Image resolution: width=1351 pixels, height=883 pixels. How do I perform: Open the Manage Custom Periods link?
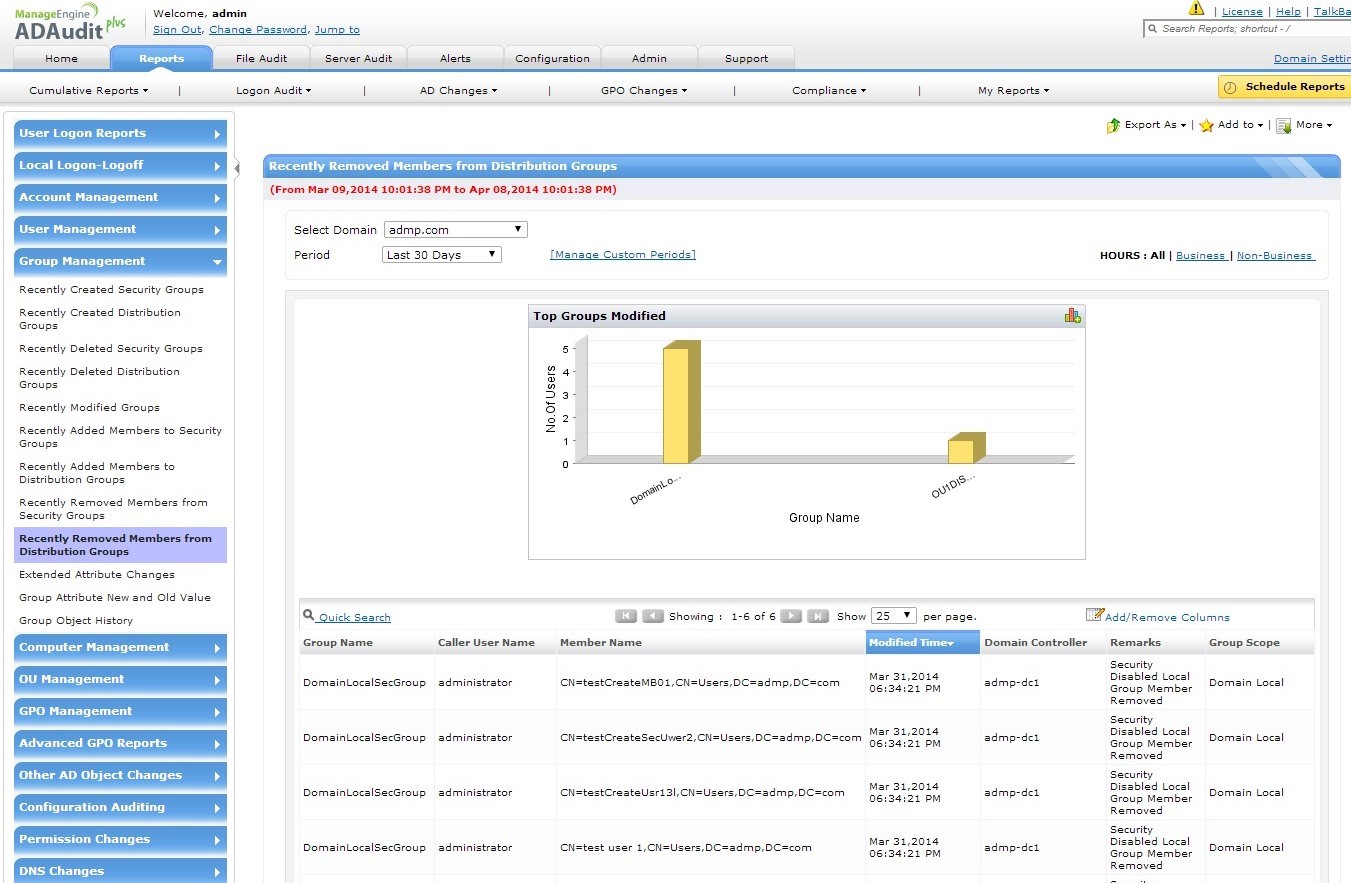pyautogui.click(x=622, y=255)
